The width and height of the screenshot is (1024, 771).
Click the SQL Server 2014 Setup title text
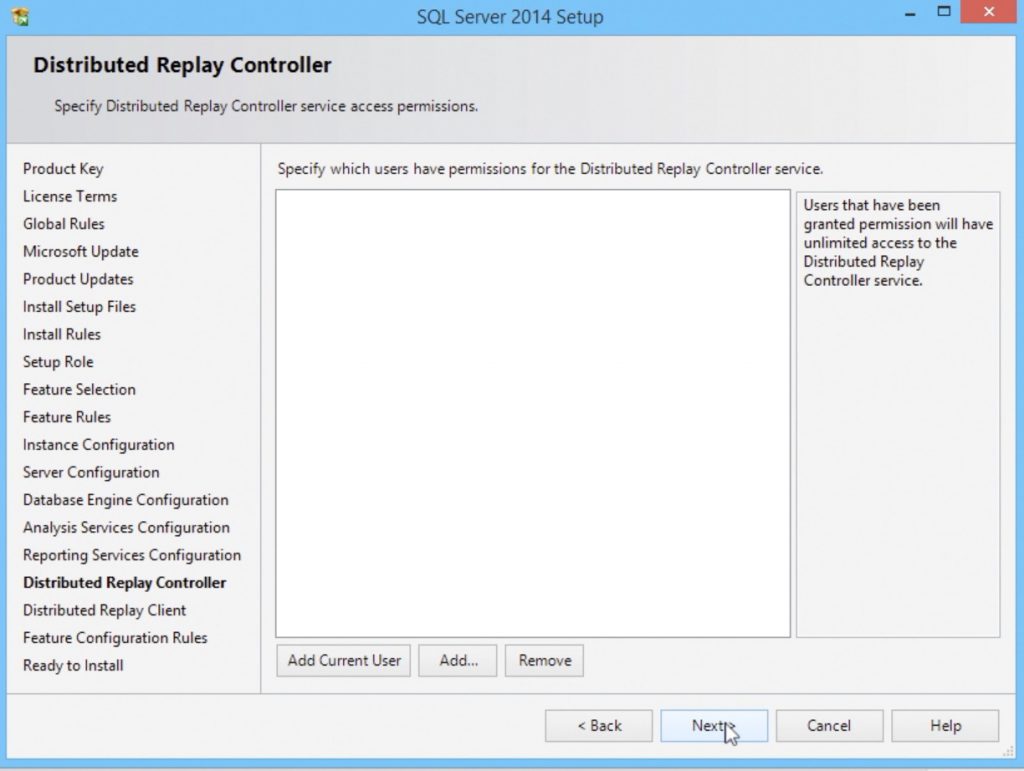point(510,16)
